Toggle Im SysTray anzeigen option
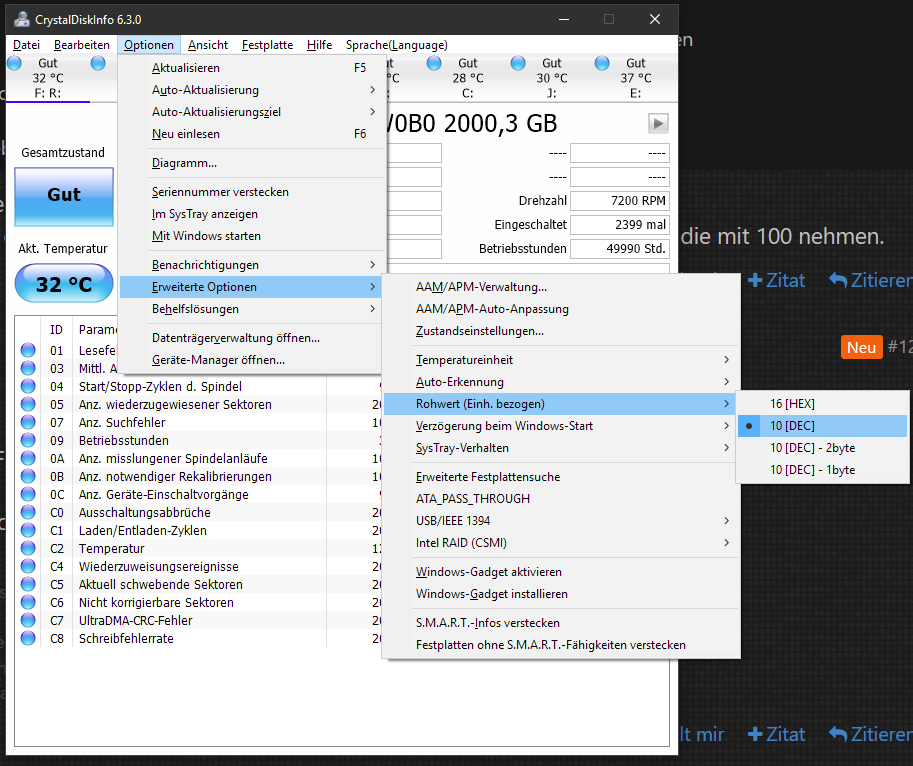 pos(252,214)
